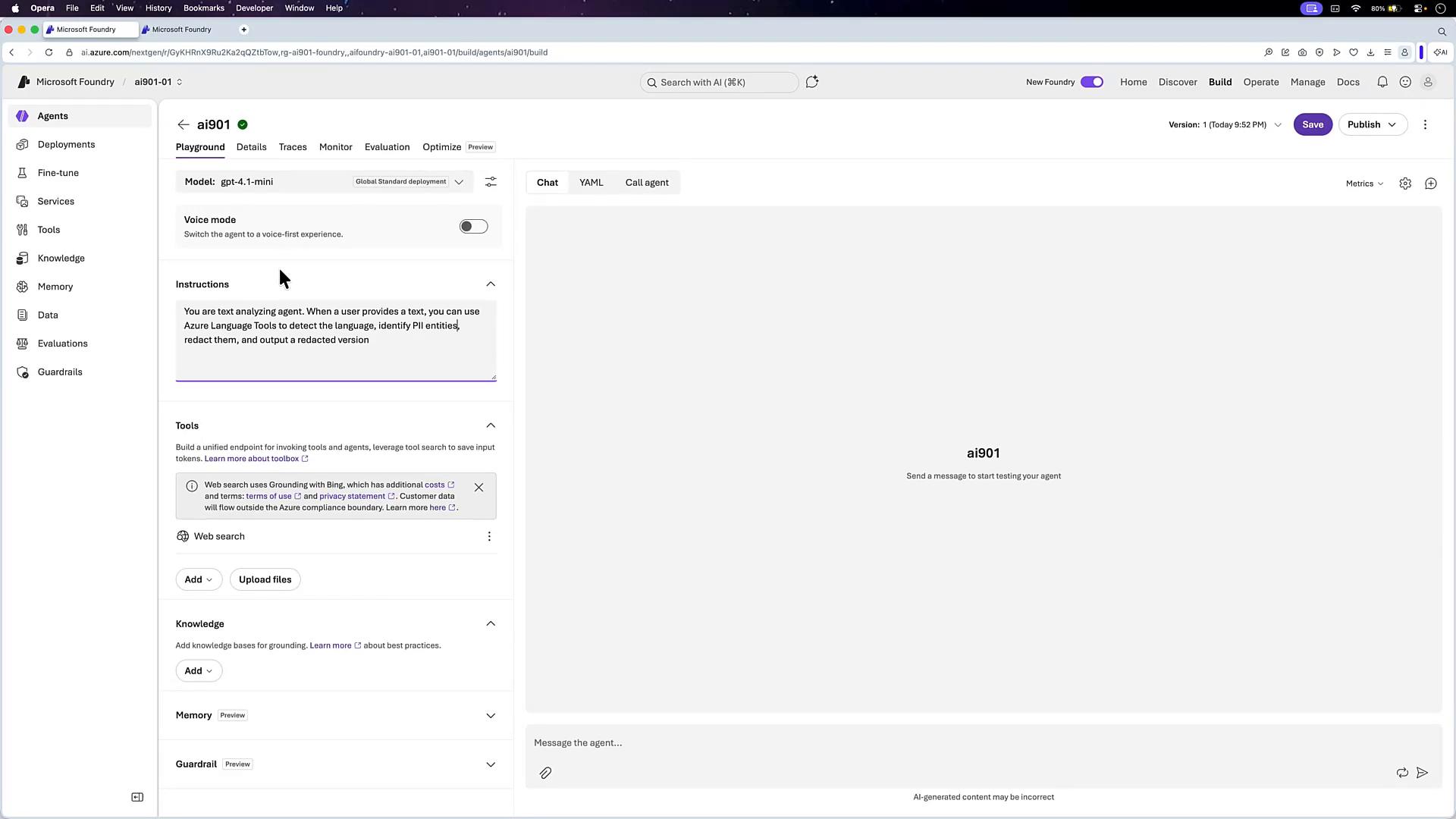Open the Tools Add dropdown
1456x819 pixels.
coord(199,579)
